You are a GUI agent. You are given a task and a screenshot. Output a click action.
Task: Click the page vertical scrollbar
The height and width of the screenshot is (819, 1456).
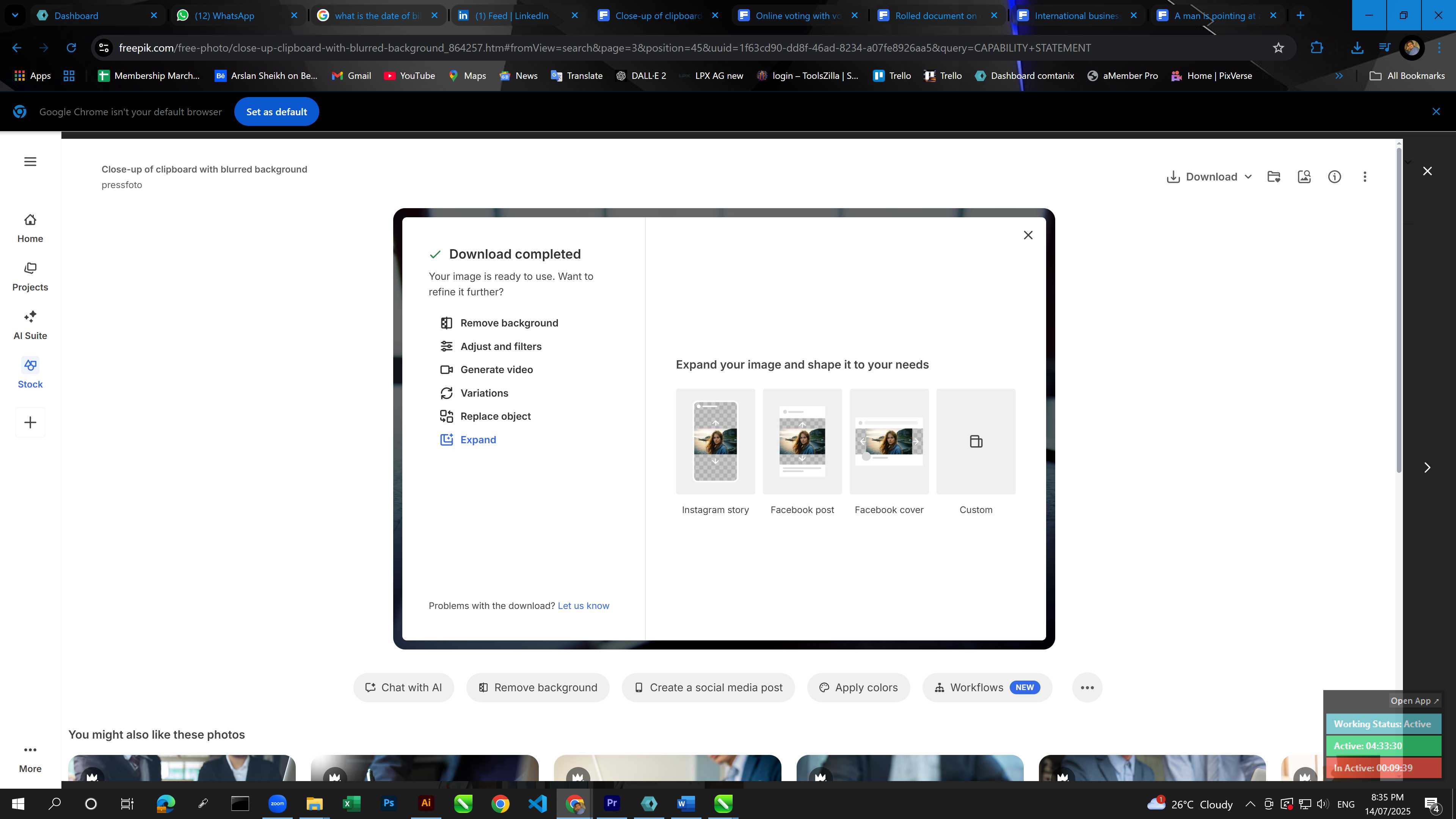(1400, 310)
